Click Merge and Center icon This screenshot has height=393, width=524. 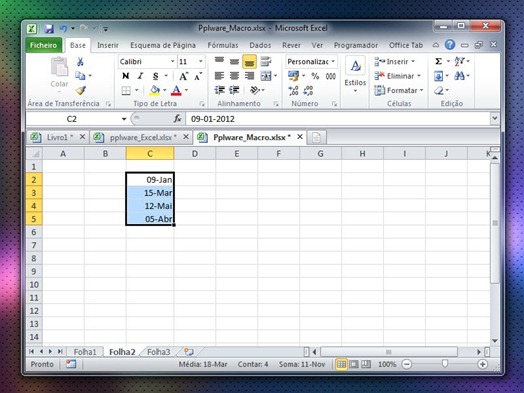266,76
